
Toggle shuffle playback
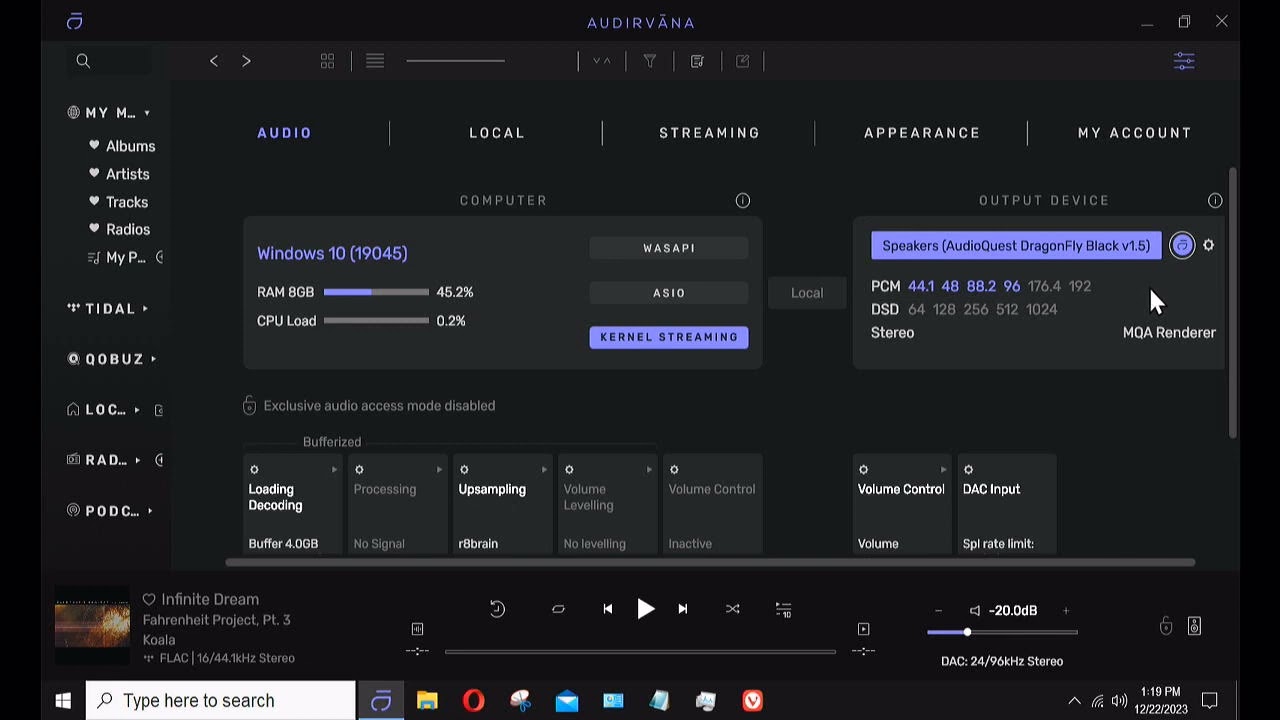(x=733, y=609)
